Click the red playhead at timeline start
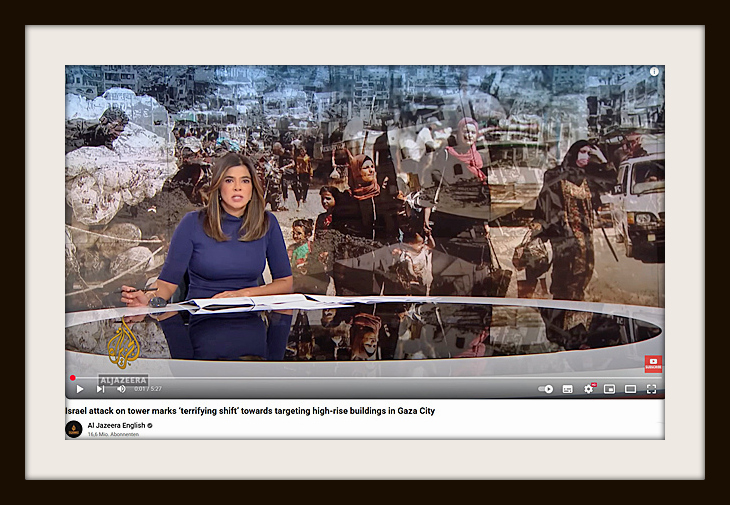 tap(72, 378)
